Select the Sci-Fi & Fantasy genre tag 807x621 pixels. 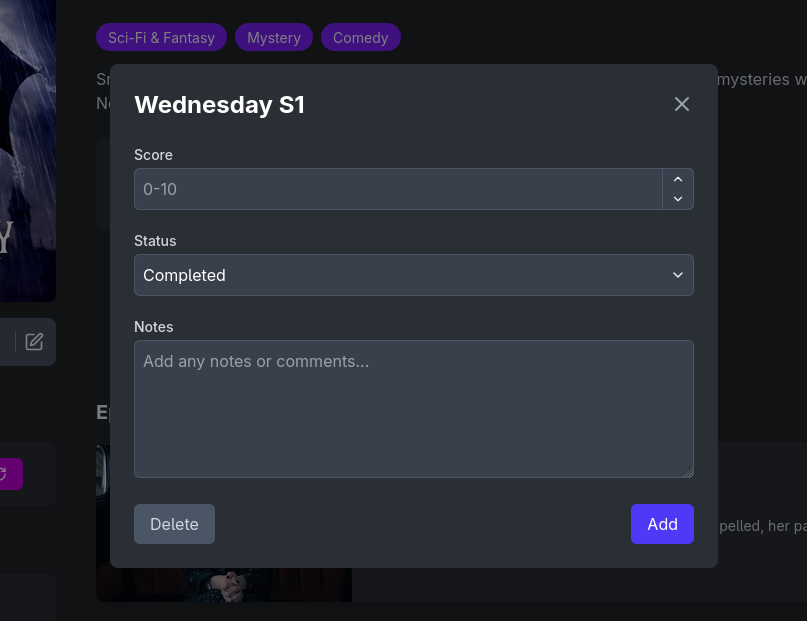click(161, 38)
